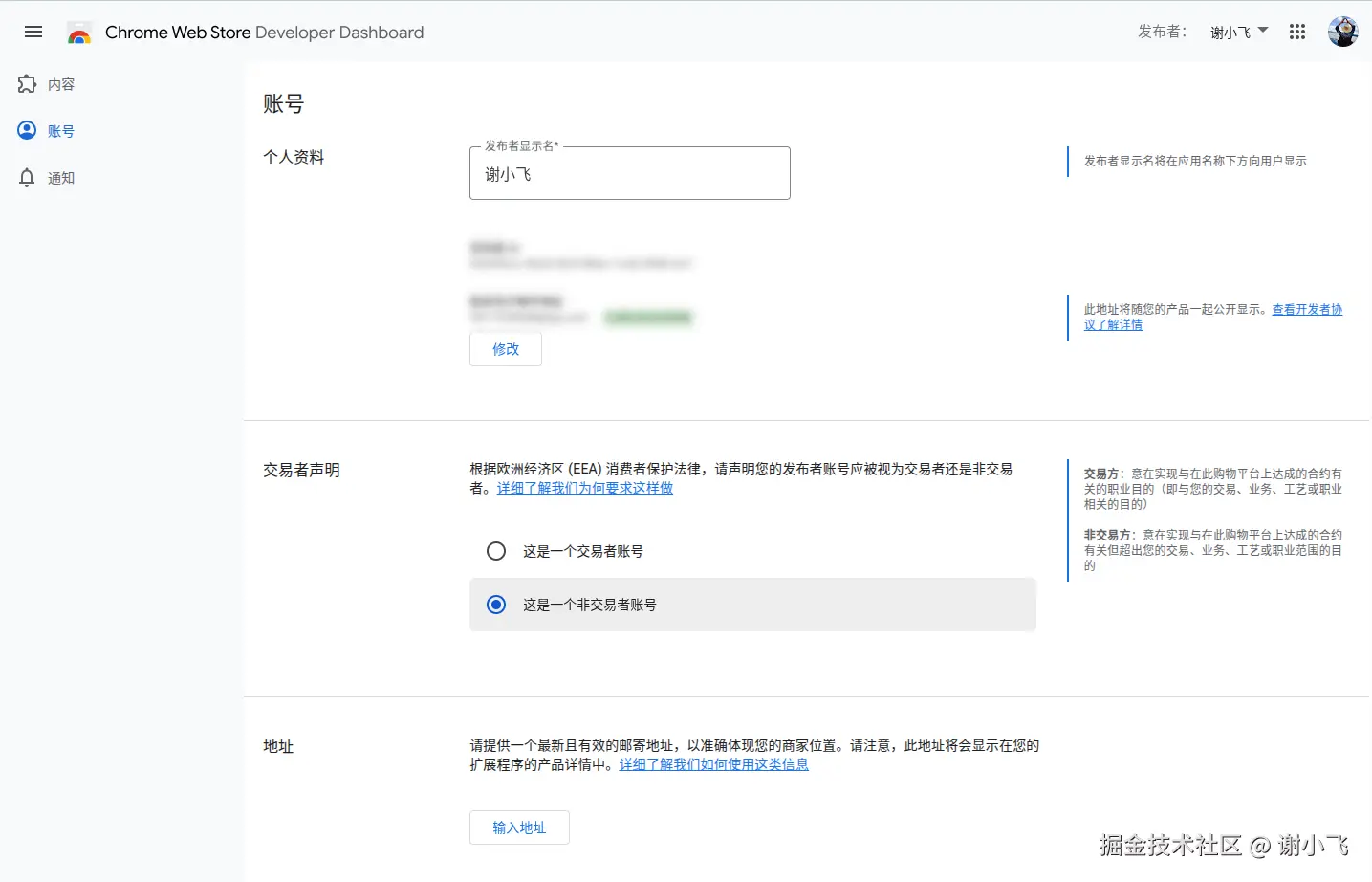Click the profile avatar
Image resolution: width=1372 pixels, height=882 pixels.
click(x=1342, y=30)
